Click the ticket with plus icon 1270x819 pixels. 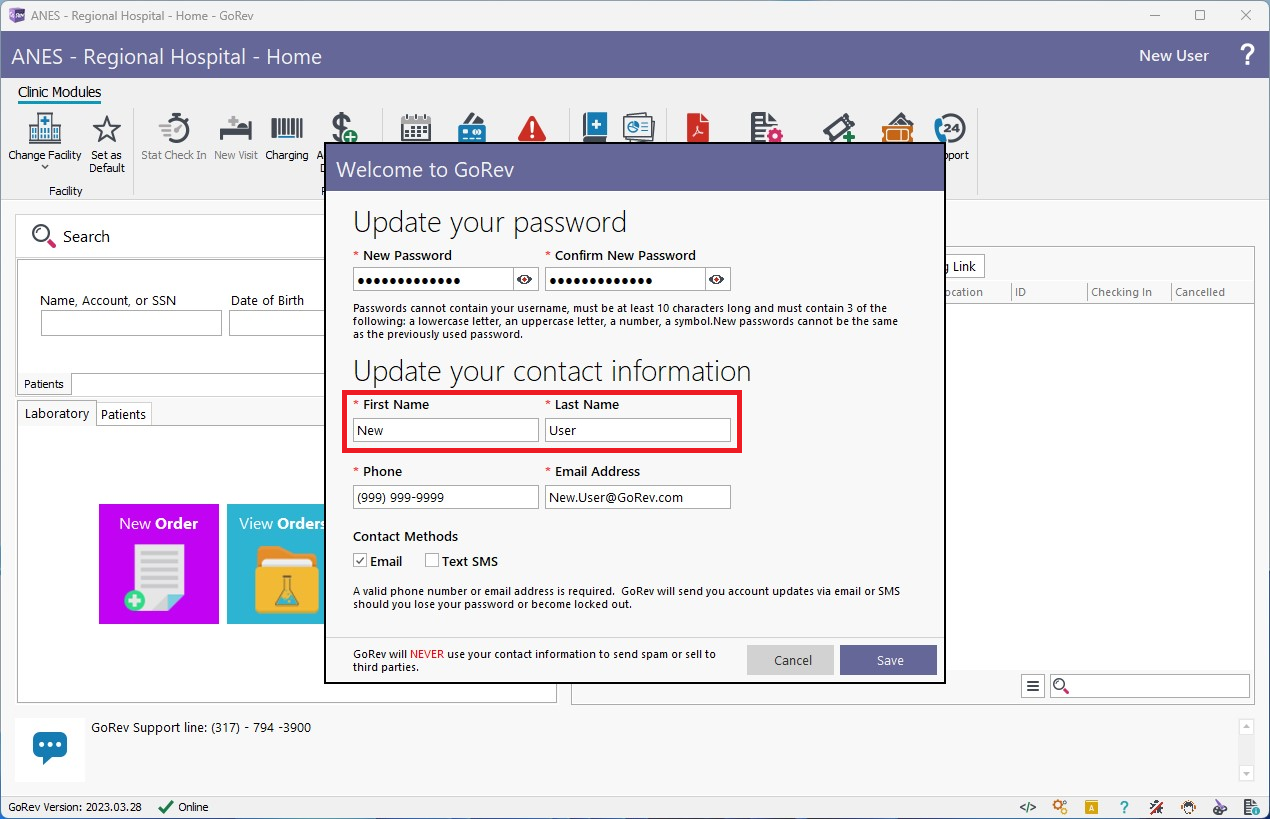(x=838, y=128)
